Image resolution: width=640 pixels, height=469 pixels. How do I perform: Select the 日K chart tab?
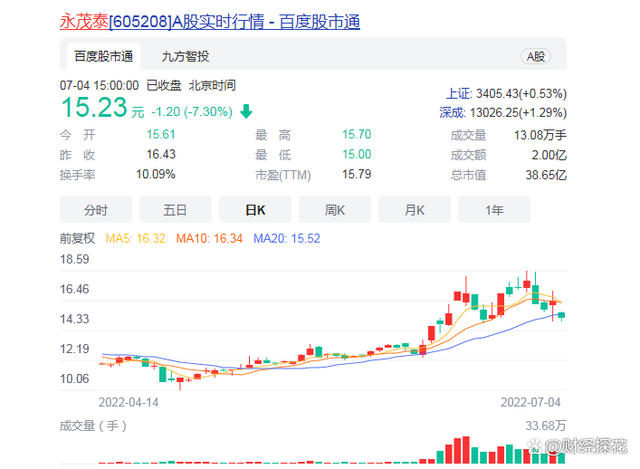point(255,209)
